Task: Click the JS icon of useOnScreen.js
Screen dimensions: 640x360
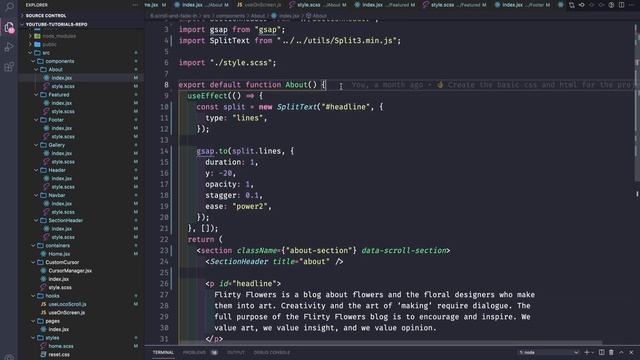Action: point(44,313)
